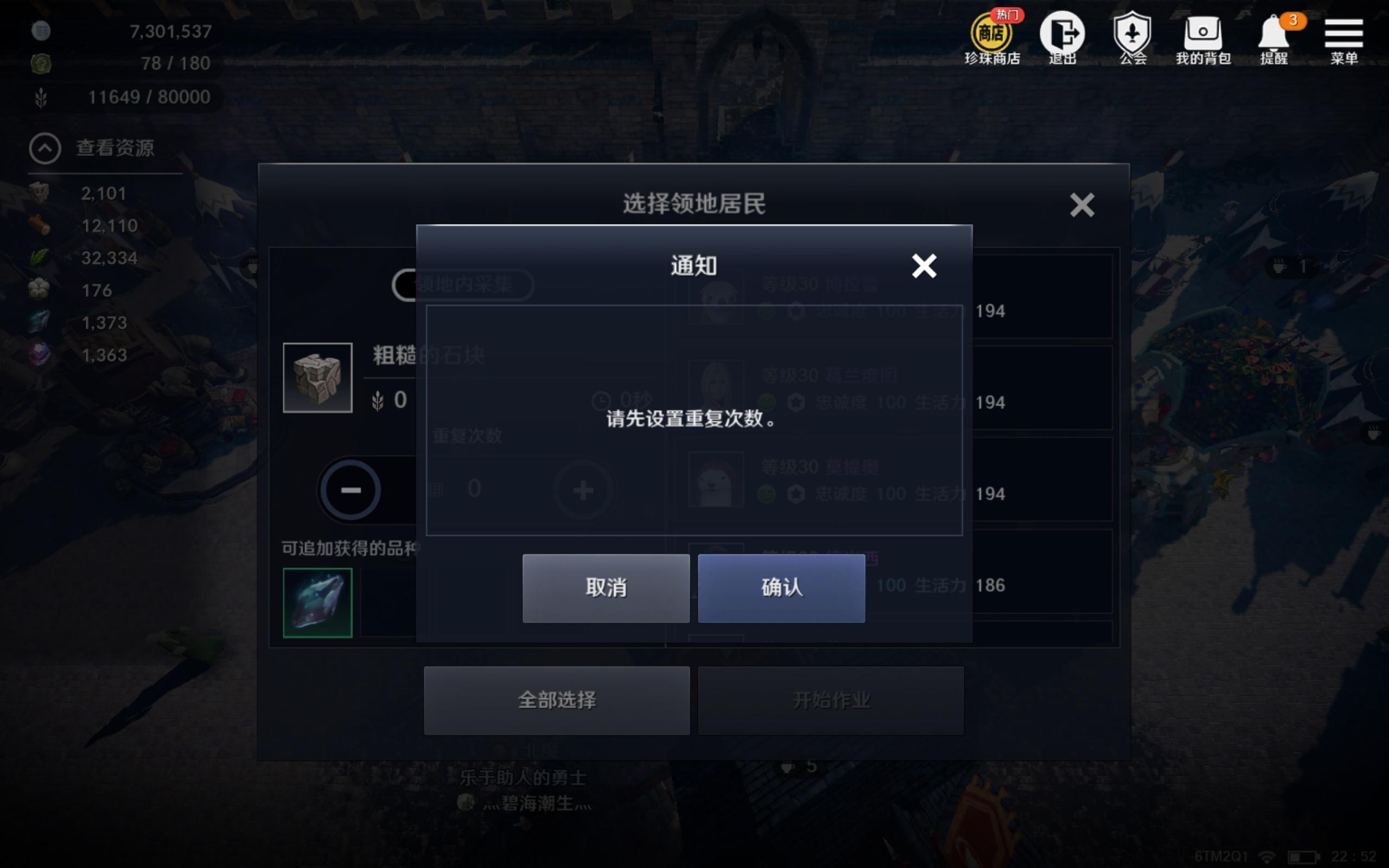Cancel the notification with 取消
1389x868 pixels.
coord(606,588)
